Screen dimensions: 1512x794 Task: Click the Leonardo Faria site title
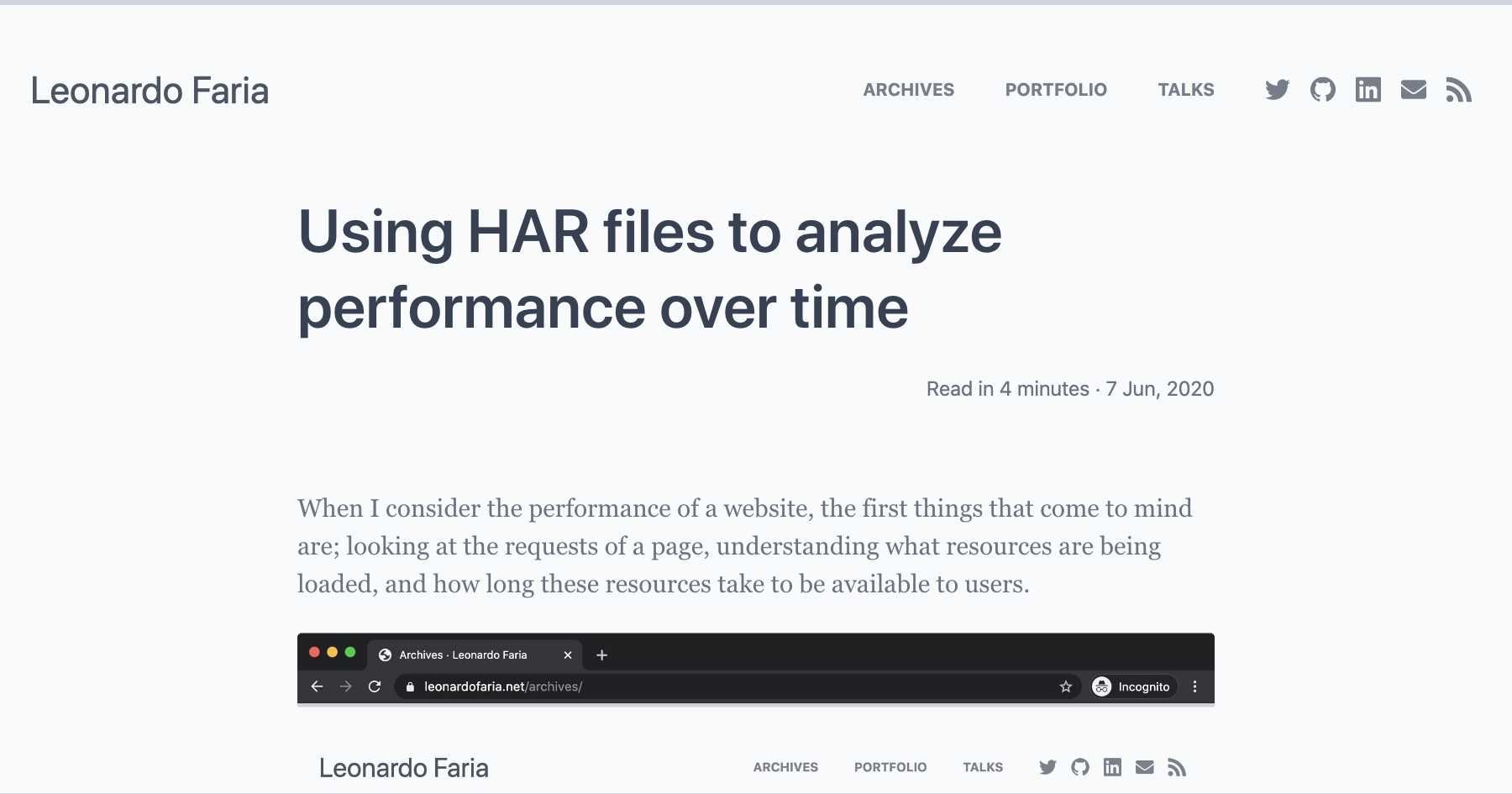click(x=150, y=91)
